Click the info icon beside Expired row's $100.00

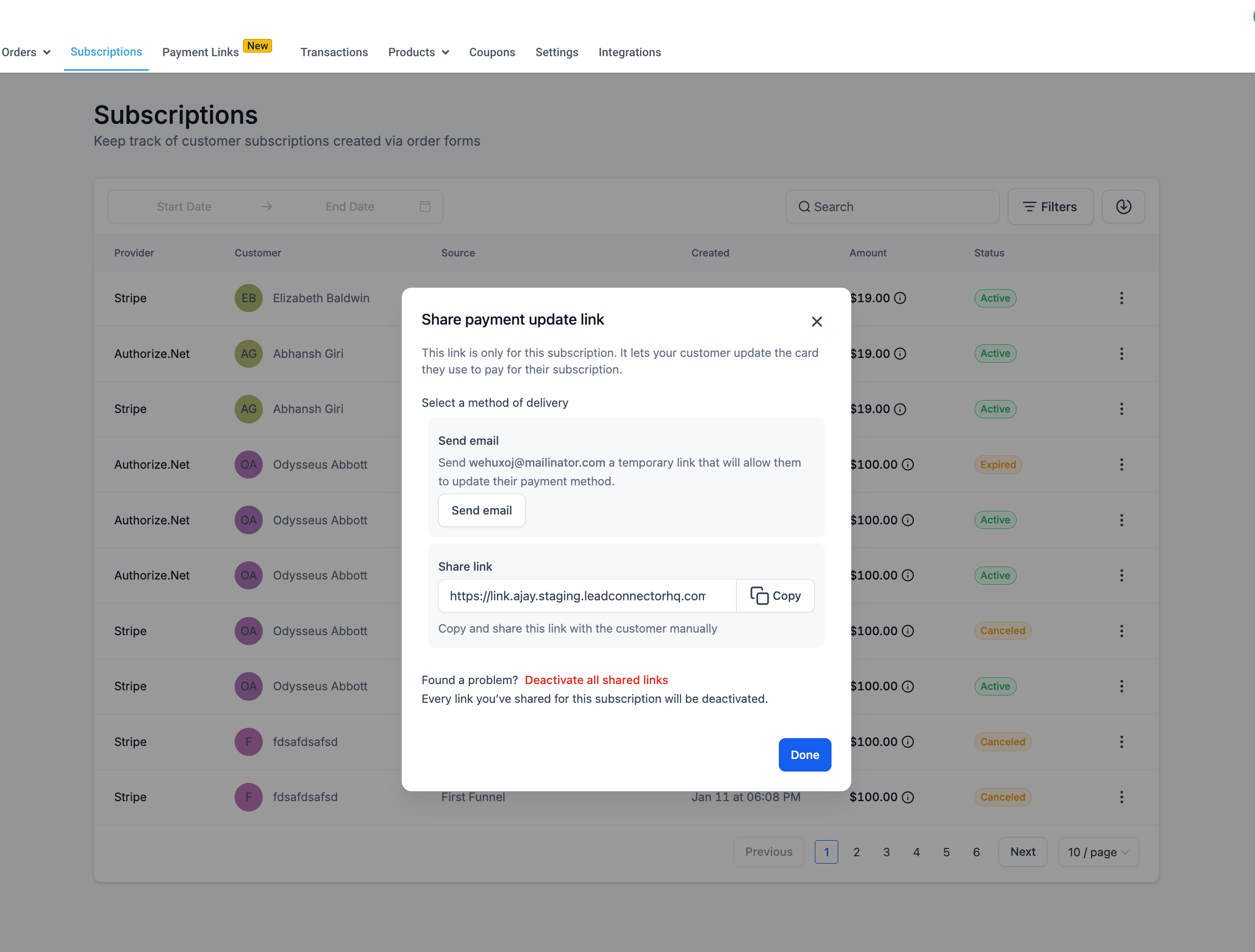pyautogui.click(x=908, y=465)
